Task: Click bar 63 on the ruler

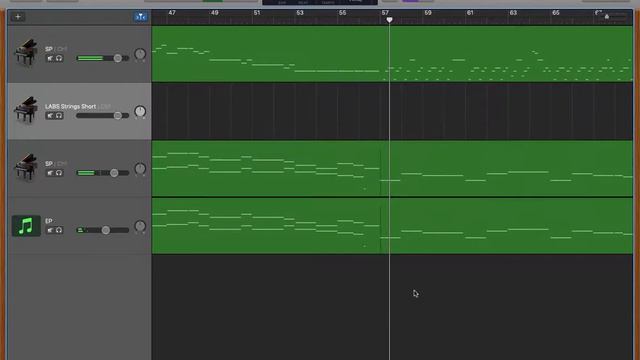Action: [513, 13]
